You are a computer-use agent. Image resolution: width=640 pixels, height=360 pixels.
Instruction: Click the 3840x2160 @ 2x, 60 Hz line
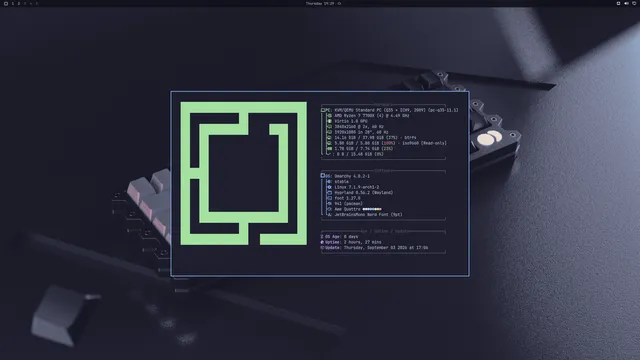(359, 127)
